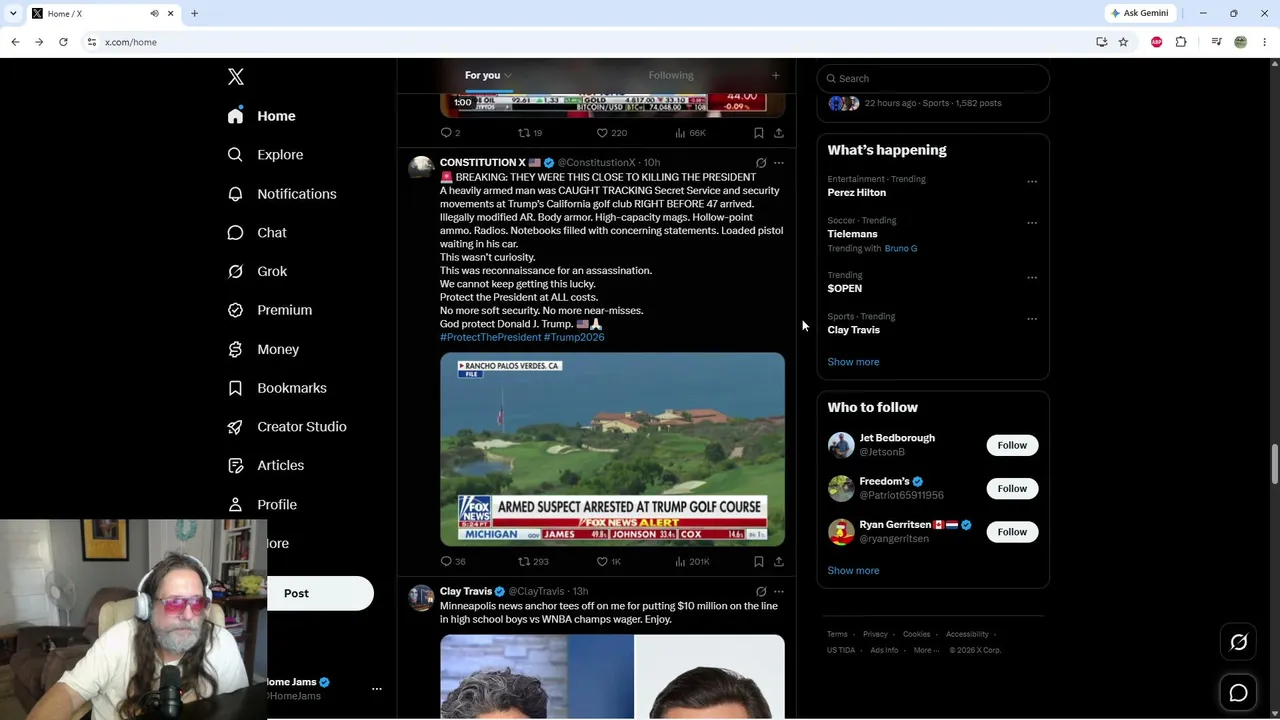Open the Privacy footer link
Image resolution: width=1280 pixels, height=720 pixels.
coord(875,634)
